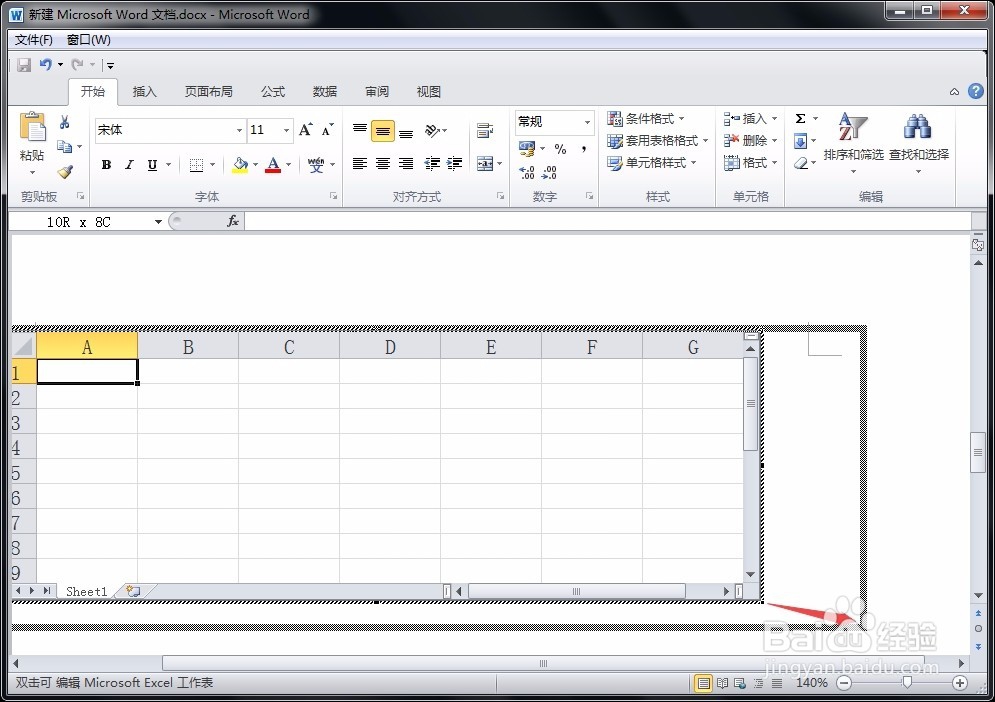Image resolution: width=995 pixels, height=702 pixels.
Task: Apply the yellow fill color bucket
Action: pos(240,165)
